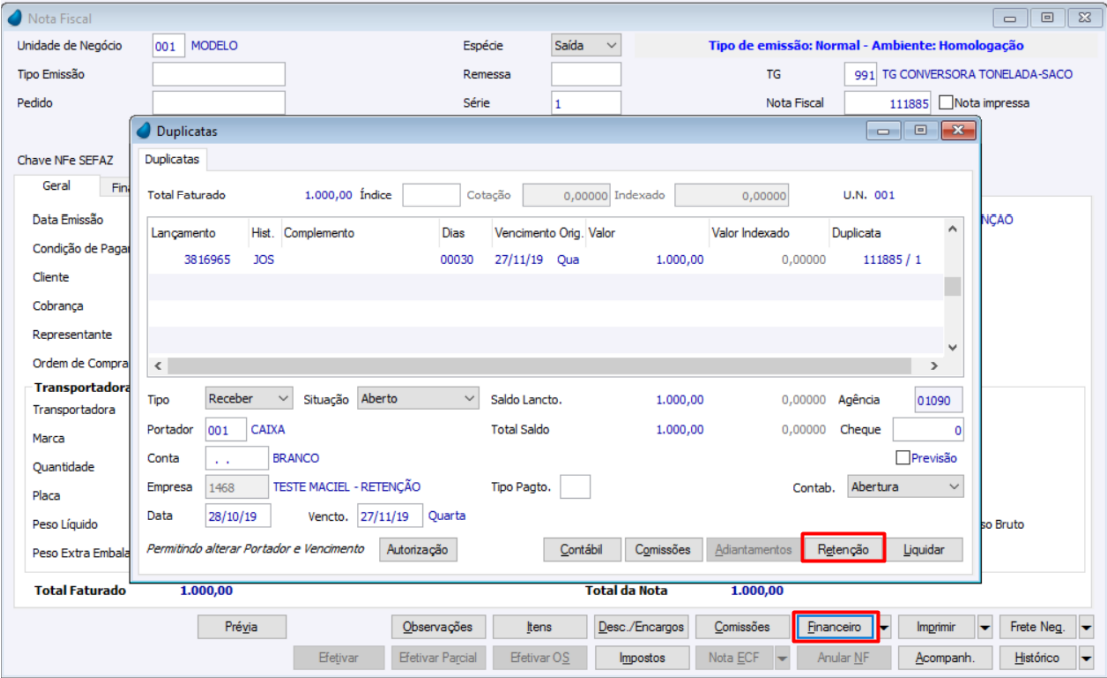
Task: Click the scroll left arrow in duplicatas list
Action: tap(158, 366)
